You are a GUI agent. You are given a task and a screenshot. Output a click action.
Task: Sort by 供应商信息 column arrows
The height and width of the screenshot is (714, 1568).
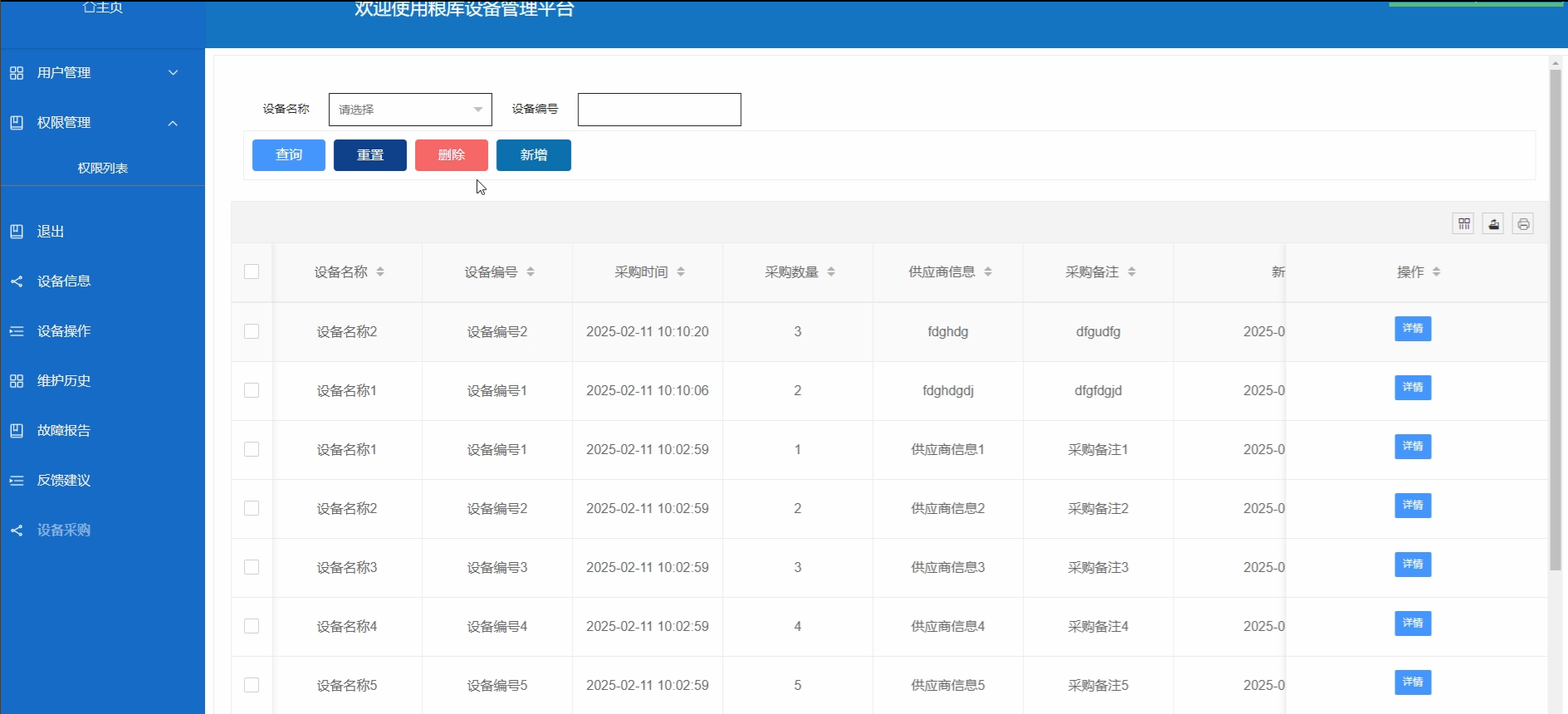(x=988, y=272)
